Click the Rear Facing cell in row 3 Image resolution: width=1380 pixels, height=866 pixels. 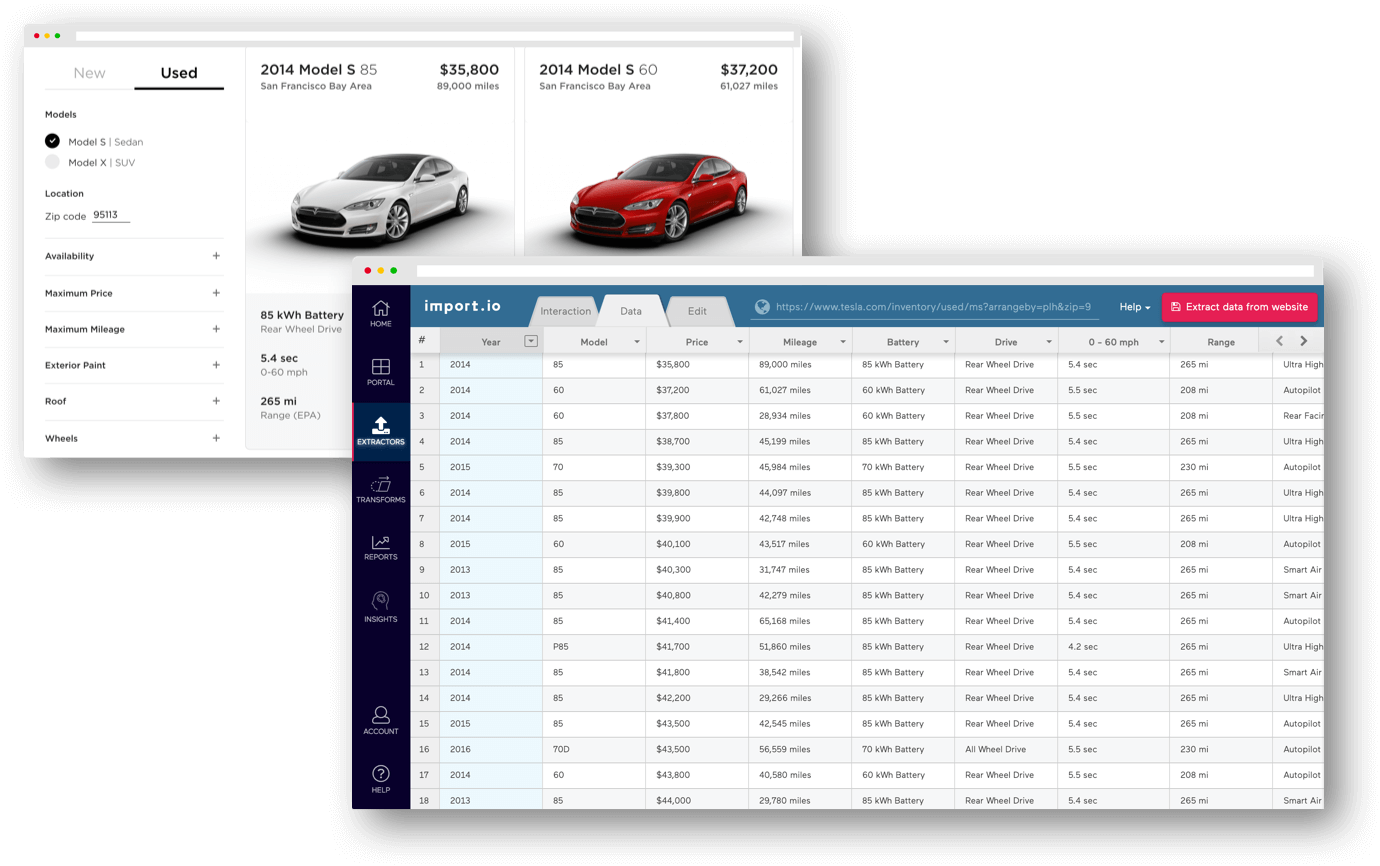pyautogui.click(x=1298, y=416)
